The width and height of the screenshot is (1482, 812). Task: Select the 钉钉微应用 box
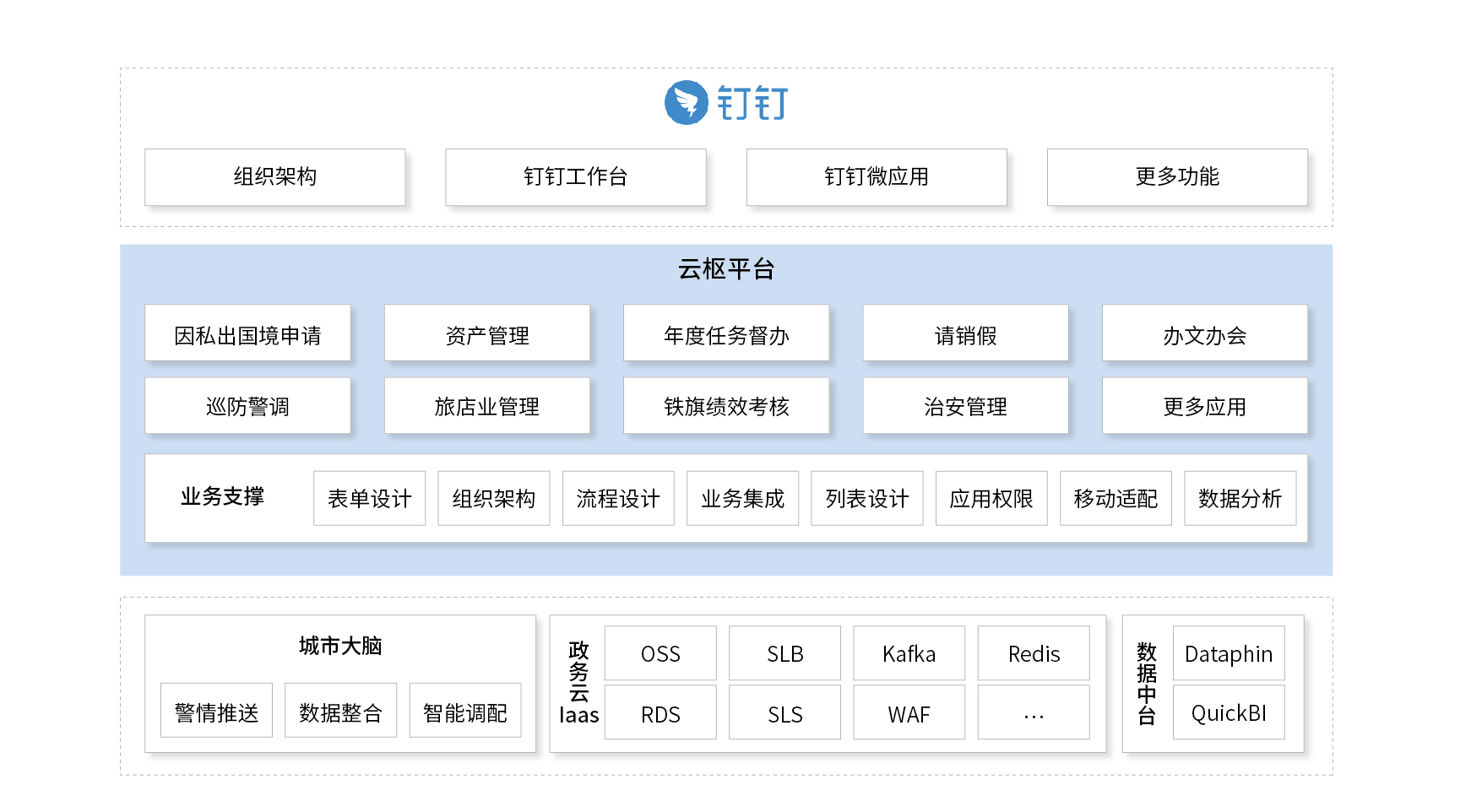(x=877, y=177)
